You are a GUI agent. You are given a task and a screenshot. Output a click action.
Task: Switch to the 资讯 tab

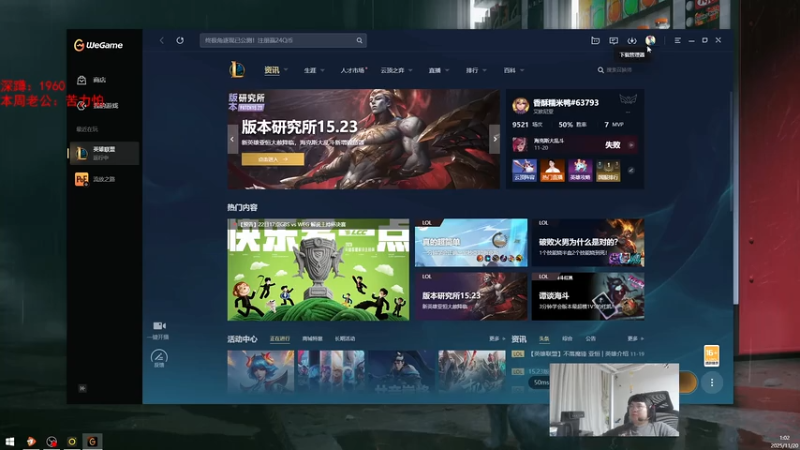point(272,70)
